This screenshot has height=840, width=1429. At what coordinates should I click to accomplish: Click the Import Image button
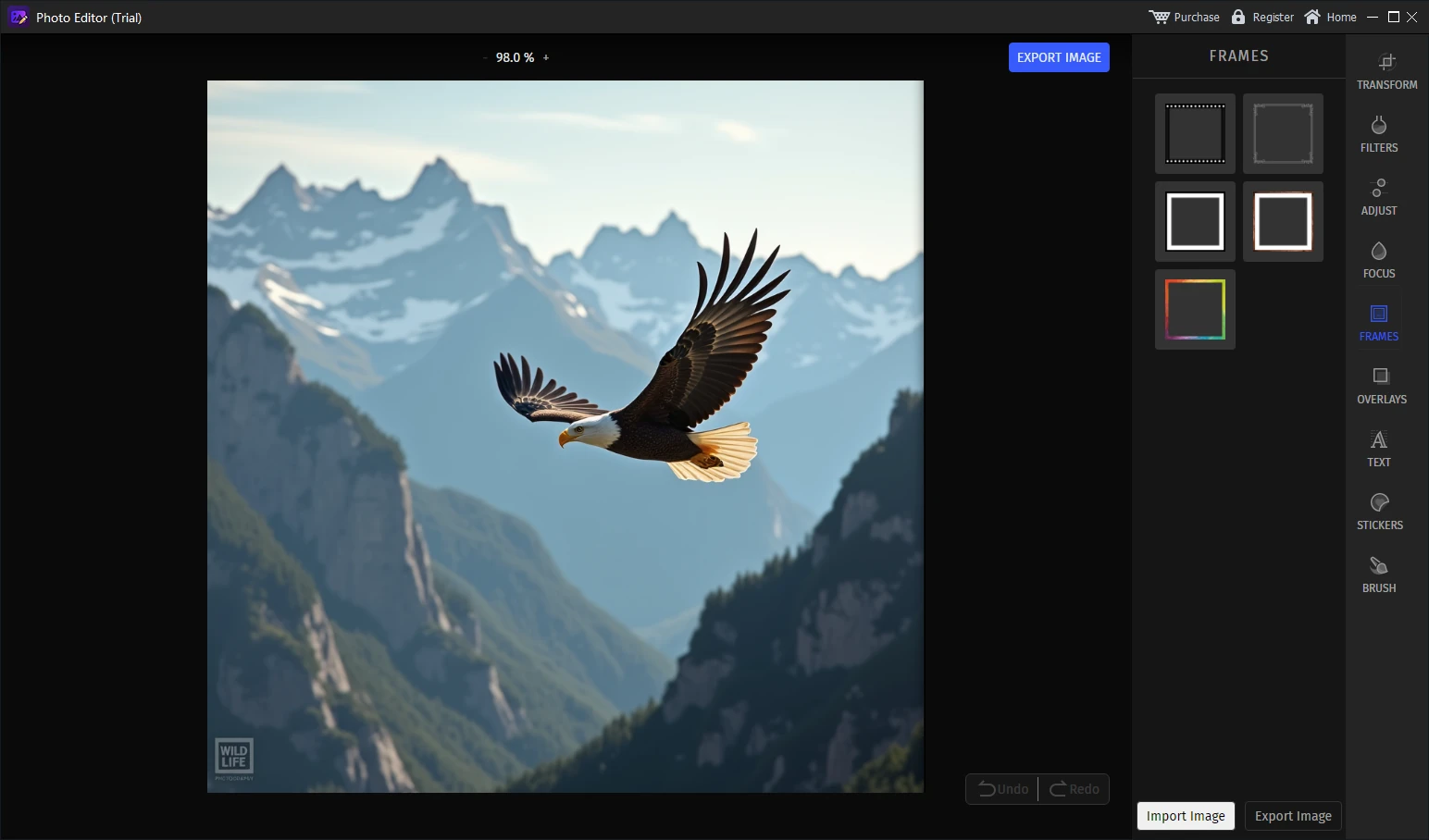pyautogui.click(x=1186, y=816)
